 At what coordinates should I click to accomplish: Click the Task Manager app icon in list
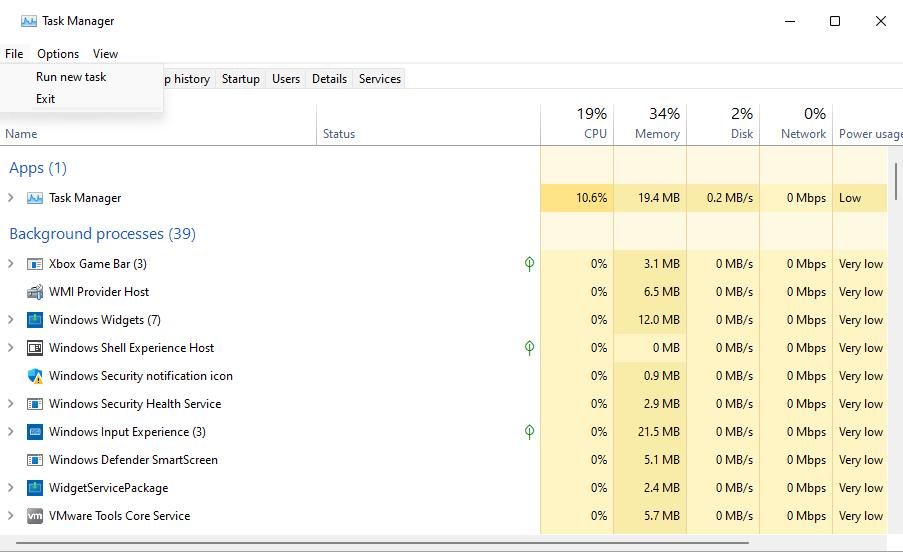click(x=35, y=198)
